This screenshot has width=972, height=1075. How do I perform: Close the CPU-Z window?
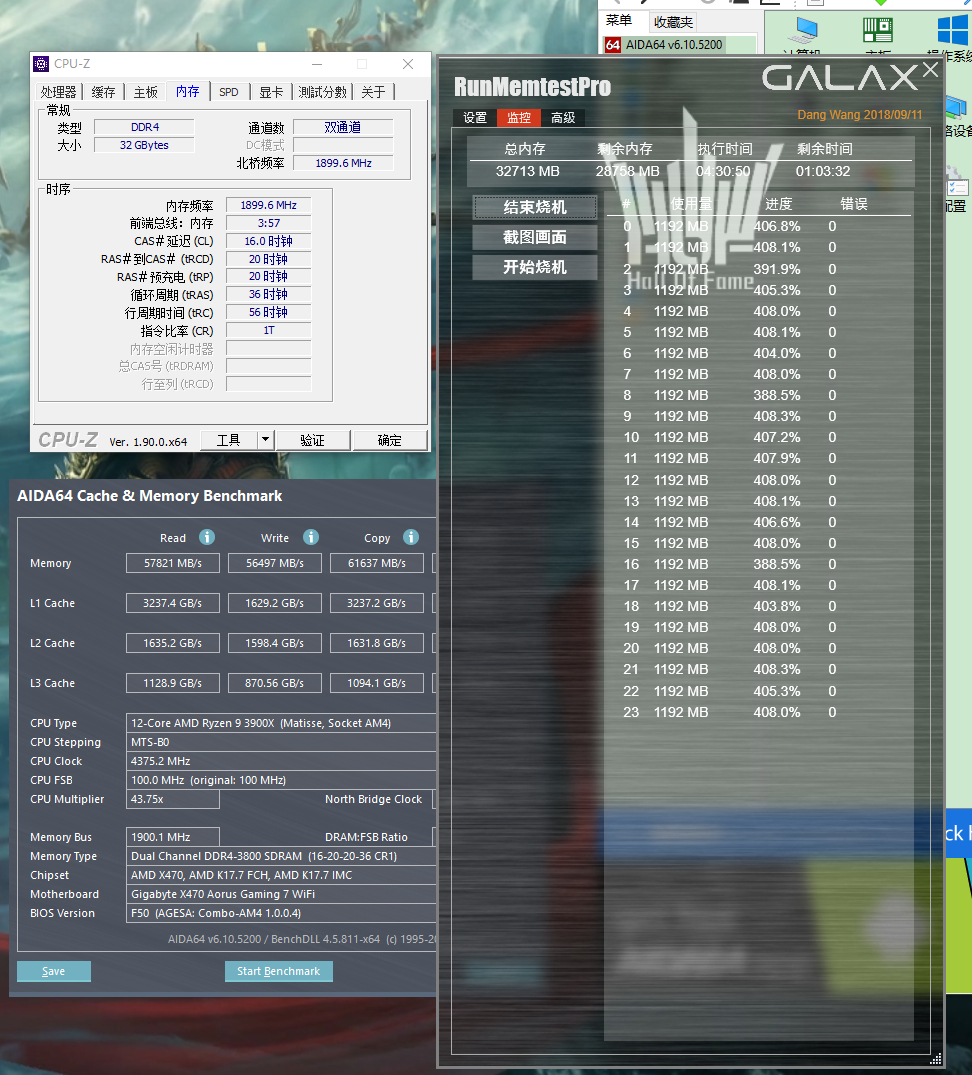[x=408, y=64]
